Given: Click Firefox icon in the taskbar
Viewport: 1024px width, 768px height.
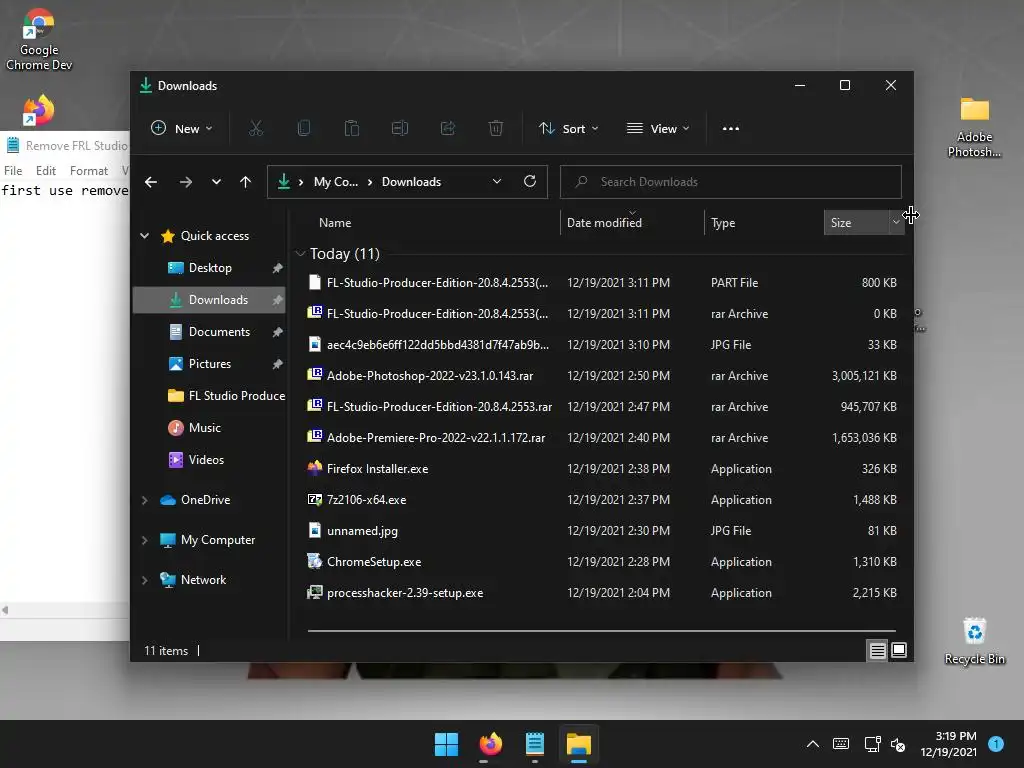Looking at the screenshot, I should (491, 744).
